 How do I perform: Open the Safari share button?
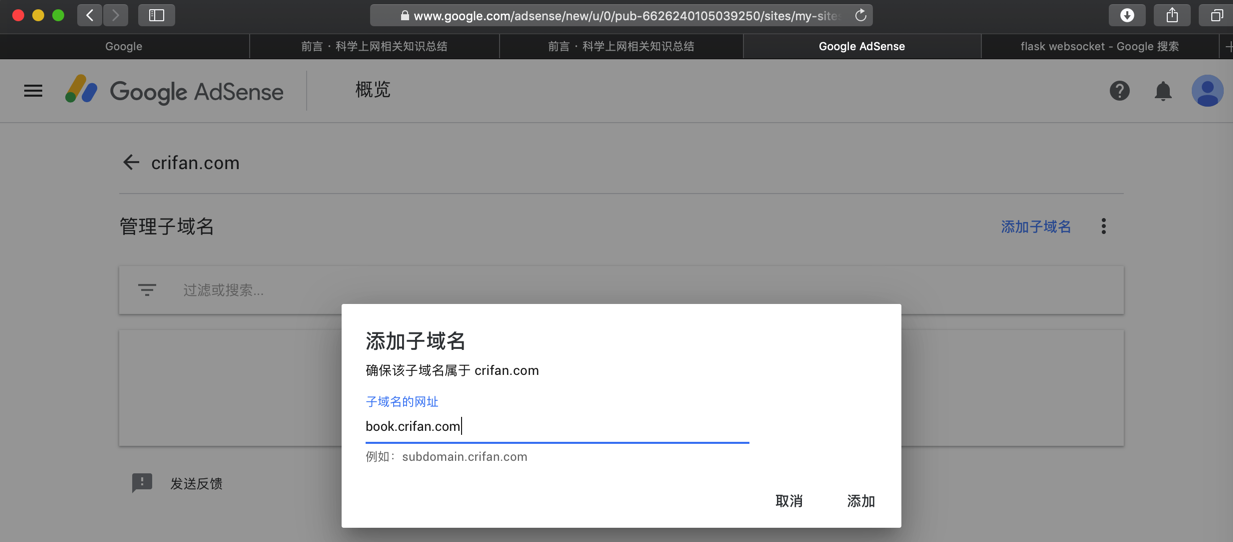pyautogui.click(x=1172, y=15)
